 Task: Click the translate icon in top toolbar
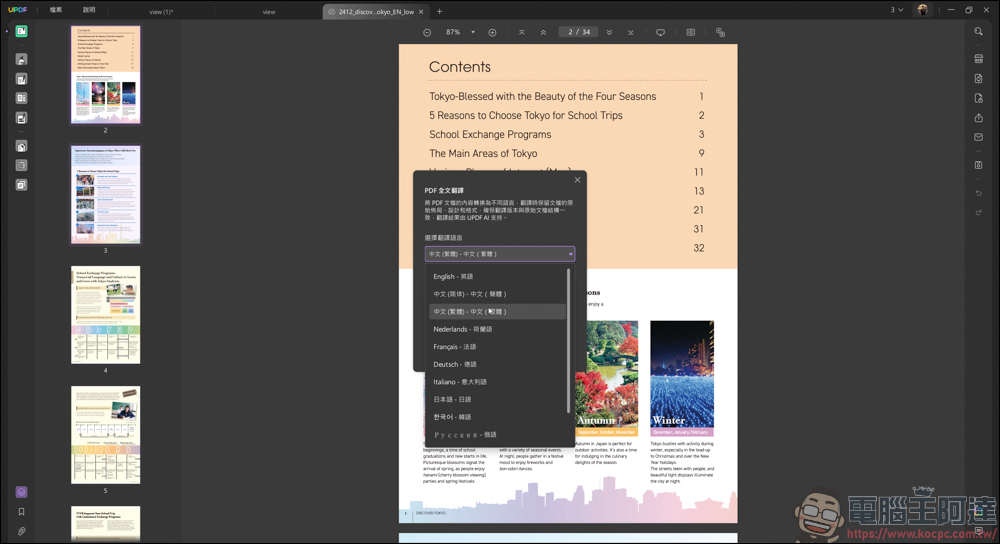(721, 33)
